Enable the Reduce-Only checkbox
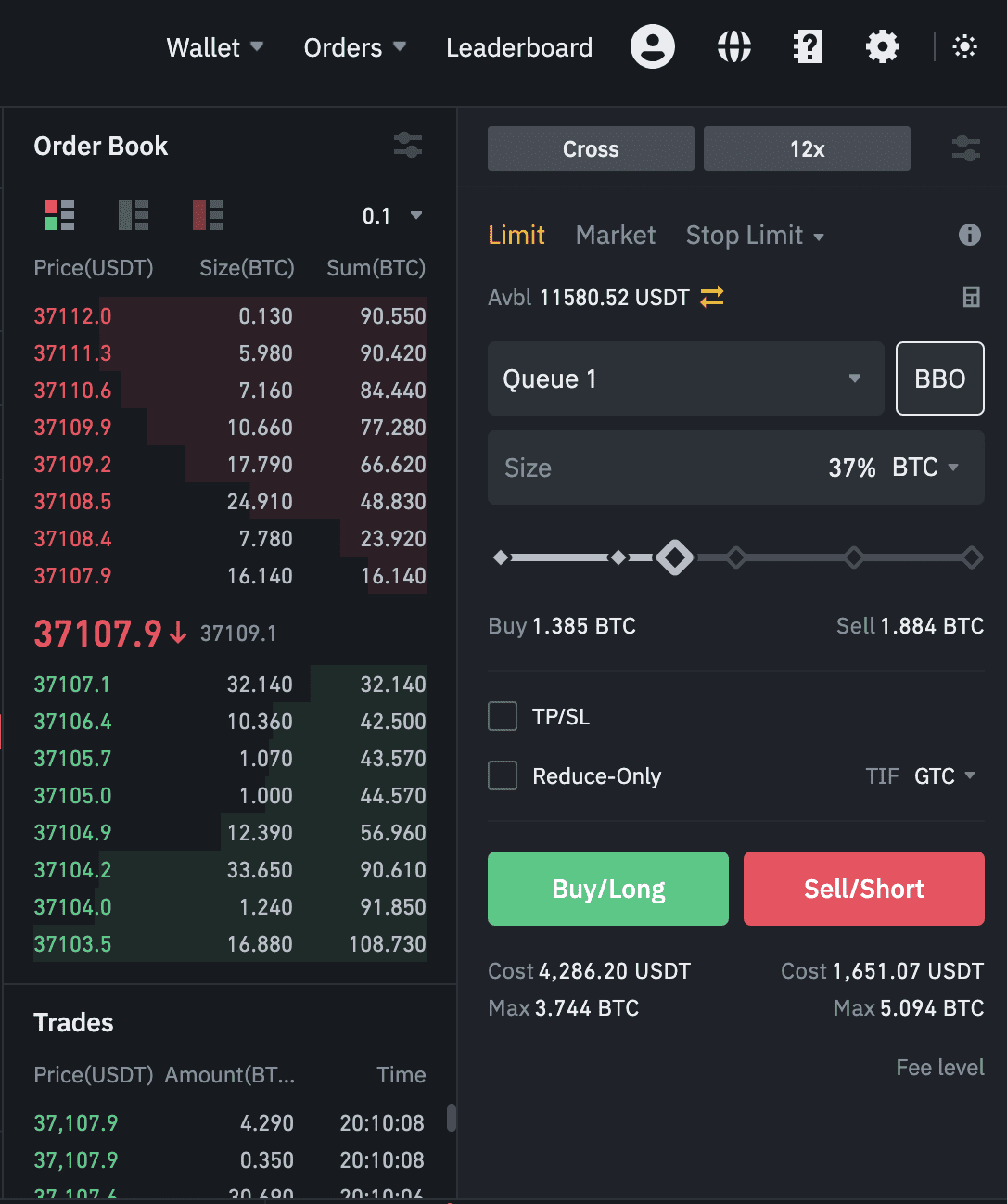The image size is (1007, 1204). [x=503, y=775]
